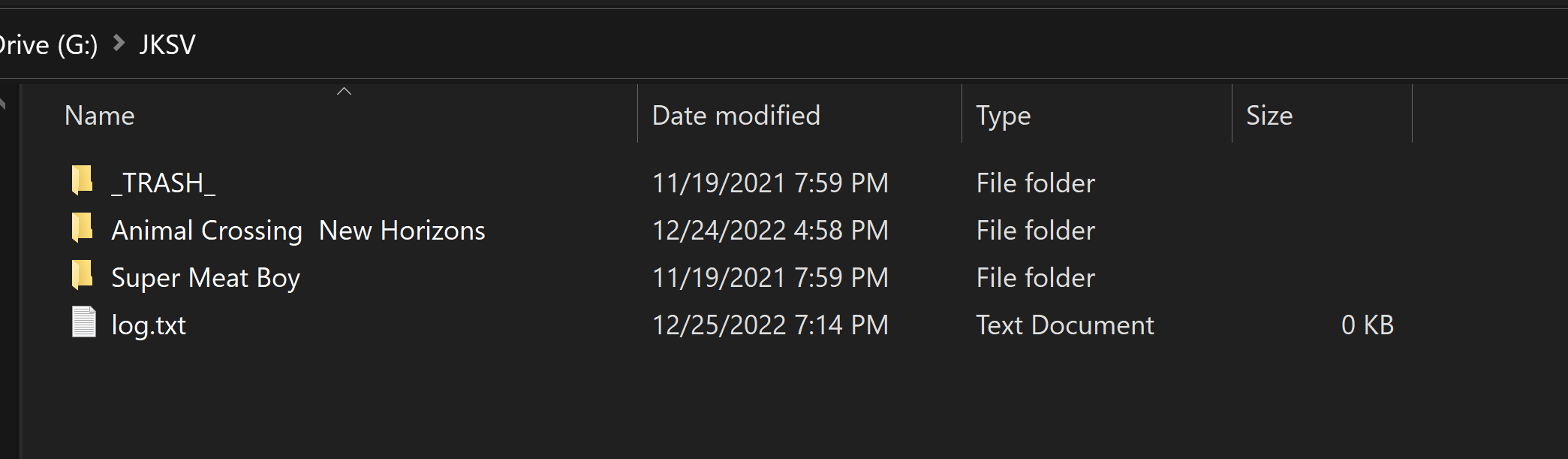This screenshot has height=459, width=1568.
Task: Select the Super Meat Boy name text
Action: [206, 278]
